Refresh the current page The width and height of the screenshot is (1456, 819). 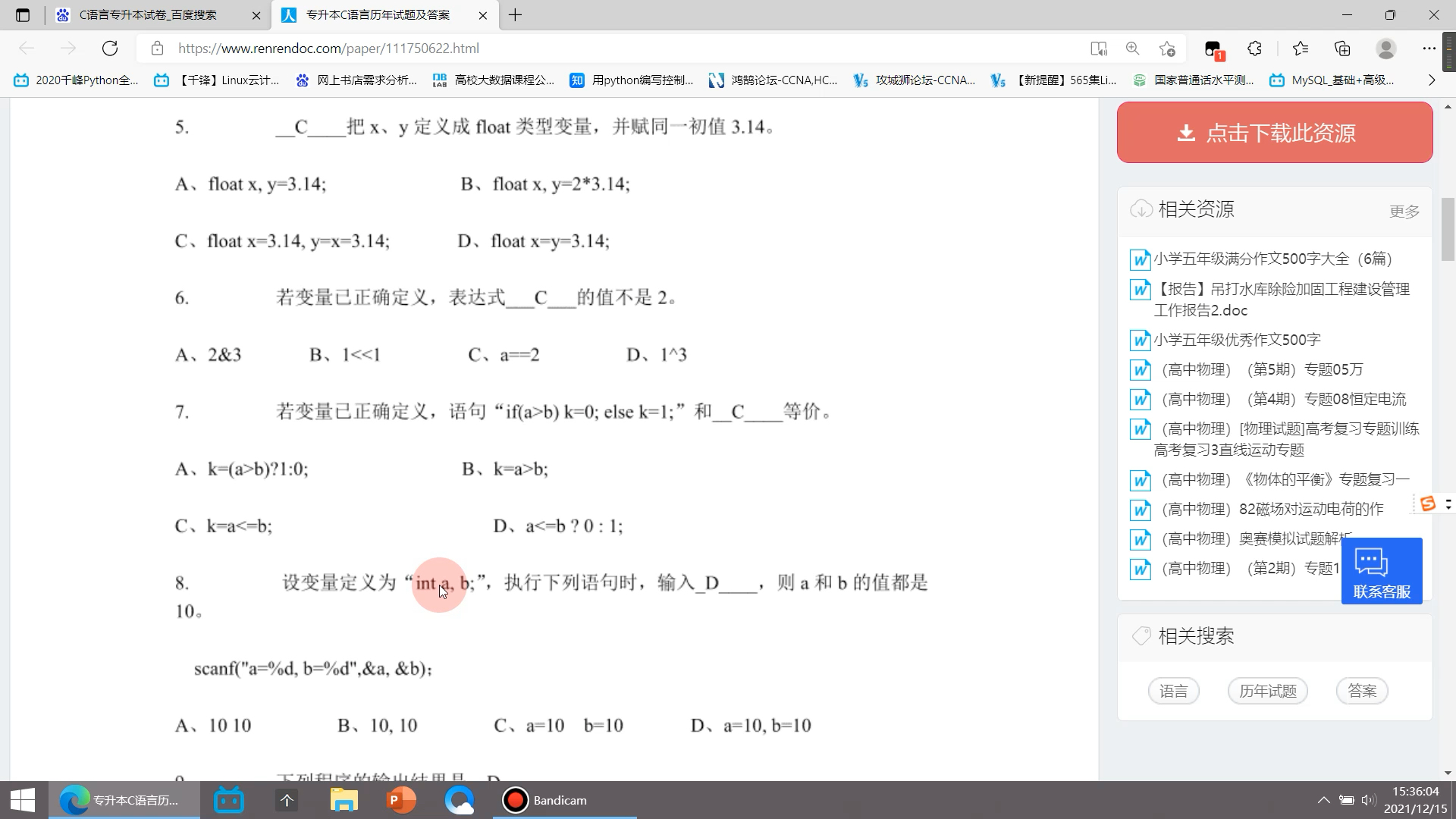110,48
